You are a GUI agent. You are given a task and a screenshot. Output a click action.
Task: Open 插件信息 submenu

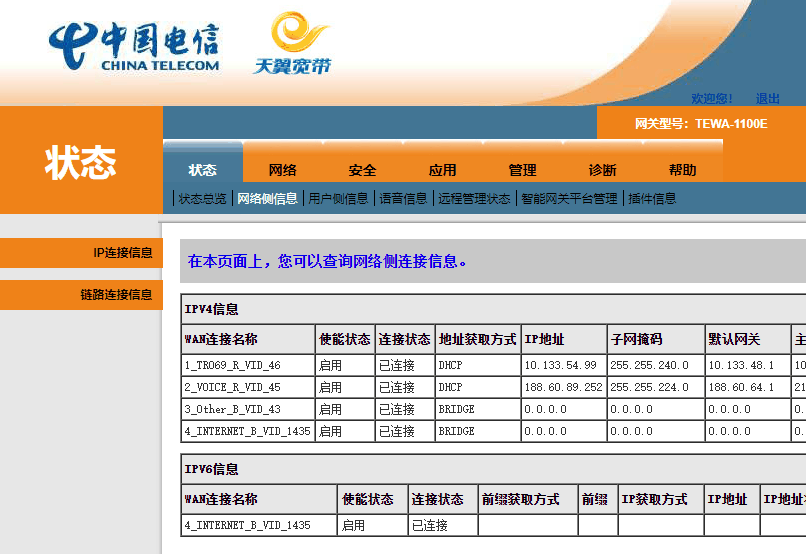click(652, 198)
